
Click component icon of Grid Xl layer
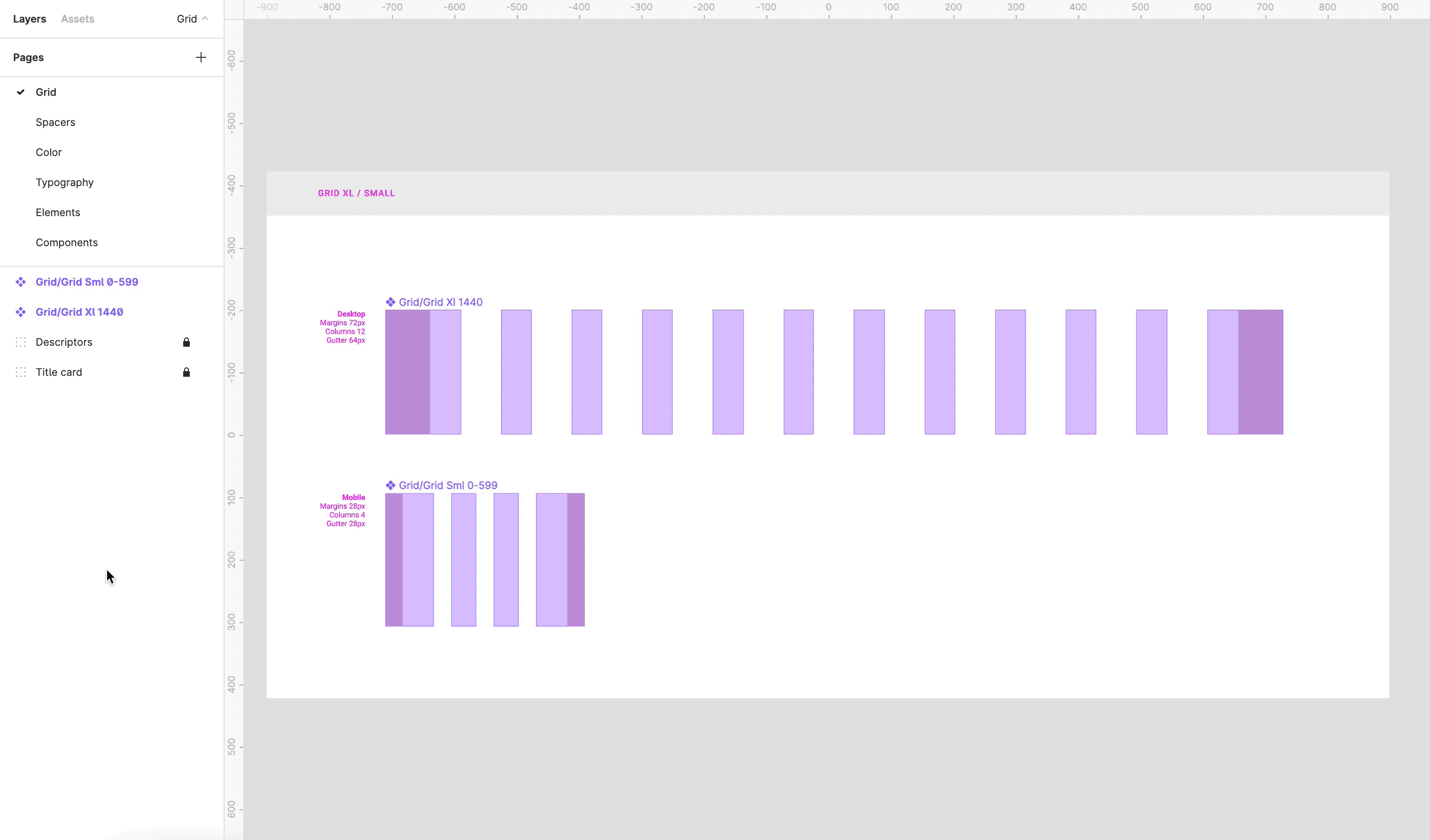(x=20, y=312)
